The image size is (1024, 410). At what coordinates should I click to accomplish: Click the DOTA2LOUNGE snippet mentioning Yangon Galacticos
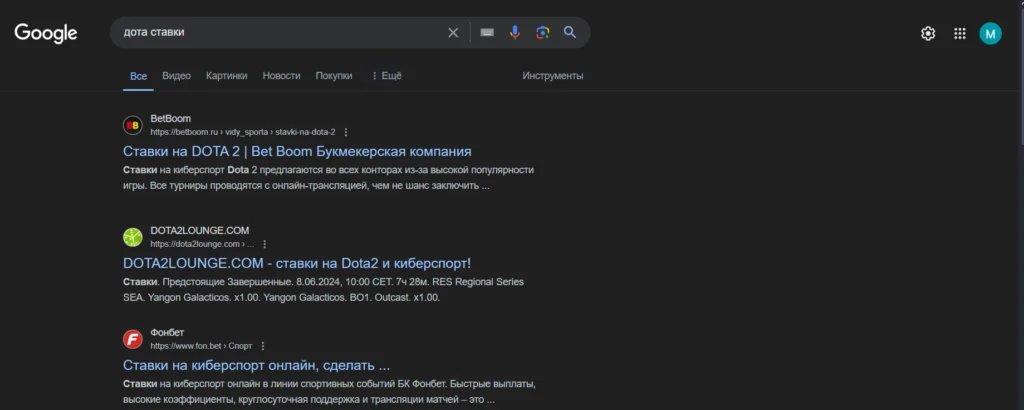coord(323,289)
